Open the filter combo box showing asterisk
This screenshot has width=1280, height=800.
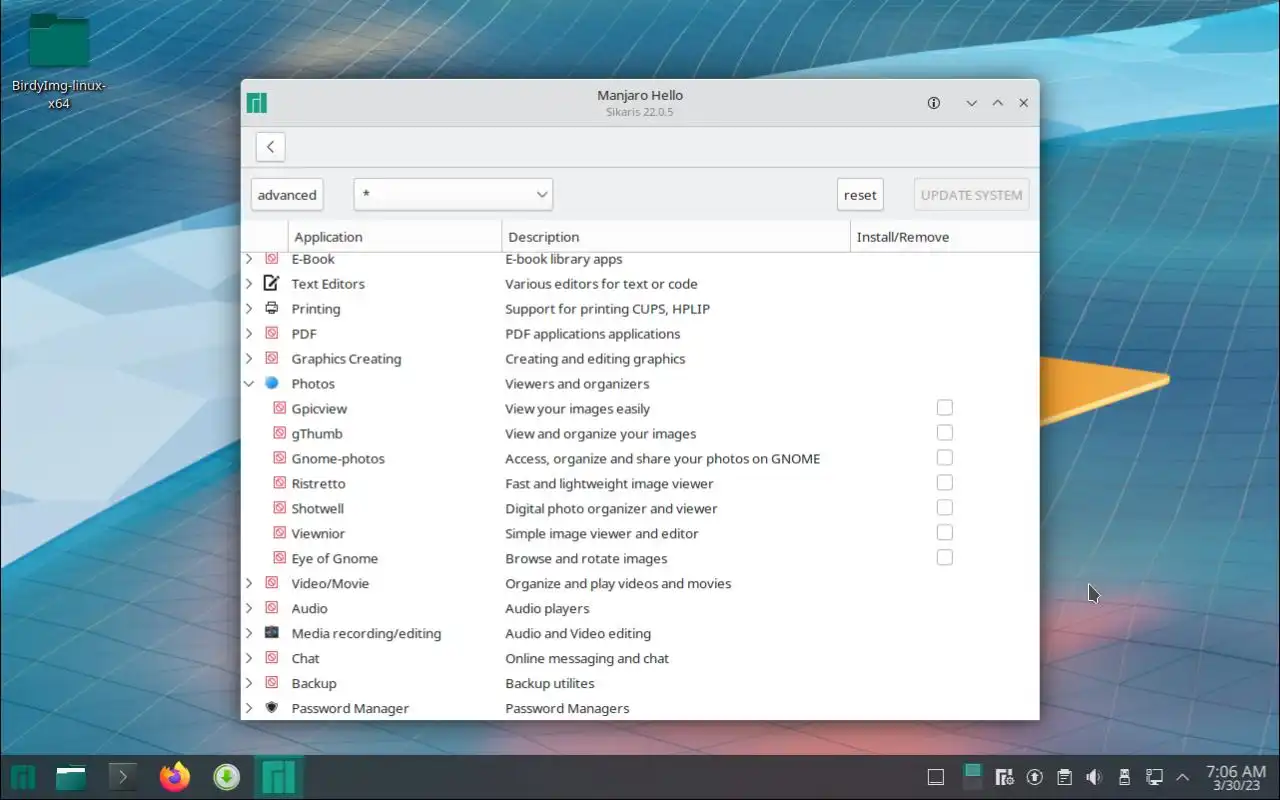click(453, 194)
